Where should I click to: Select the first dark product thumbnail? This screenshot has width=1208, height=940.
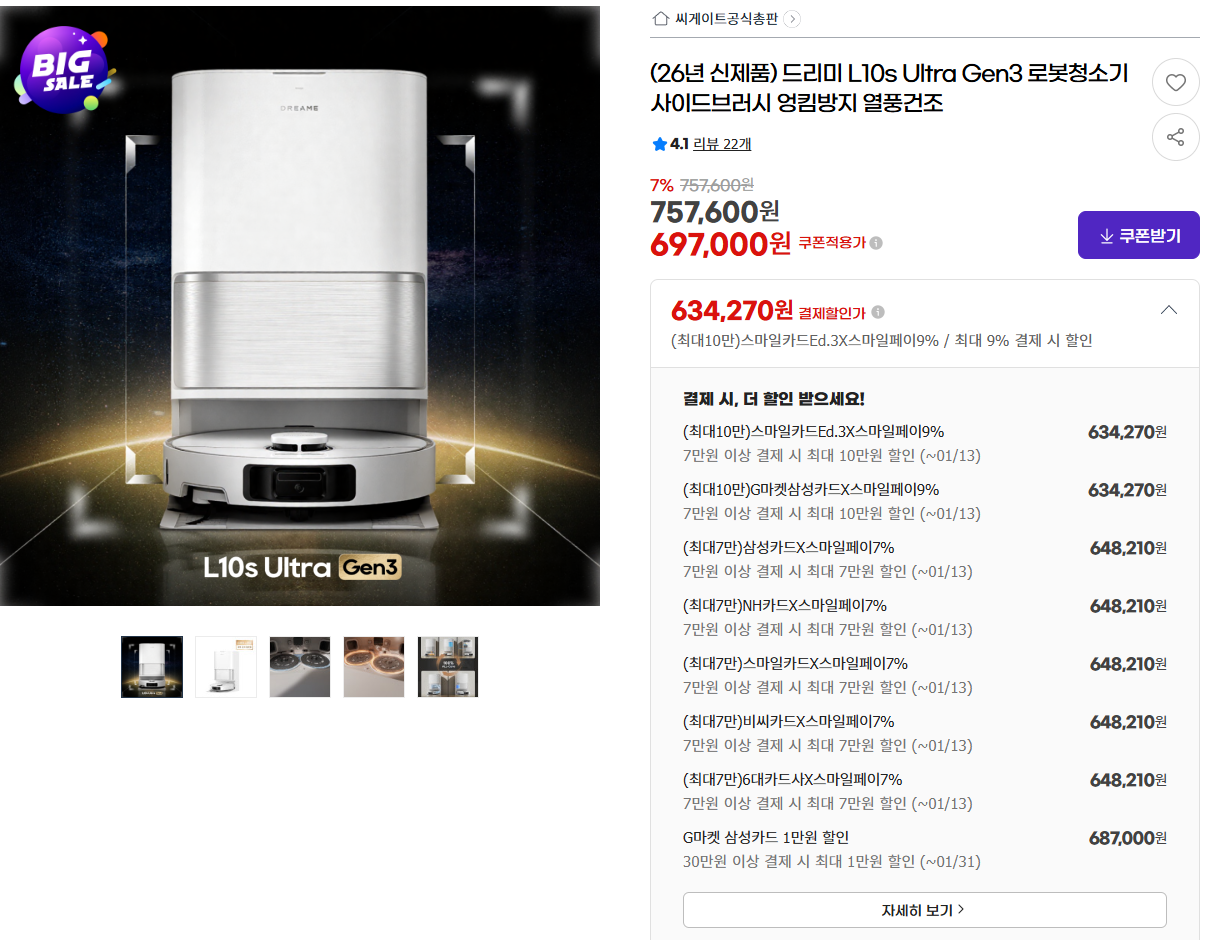pyautogui.click(x=152, y=667)
